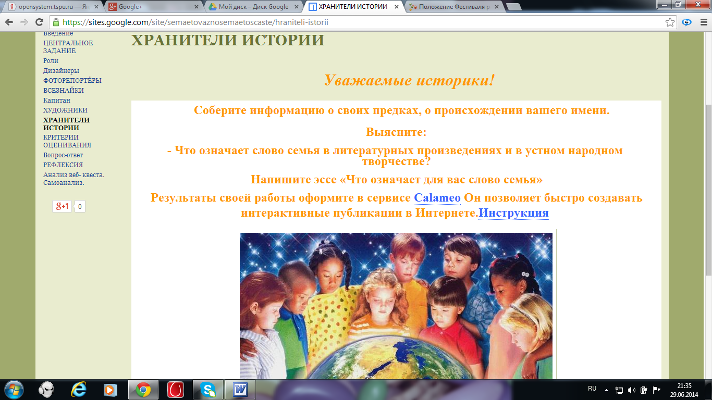Open the ЦЕНТРАЛЬНОЕ ЗАДАНИЕ sidebar link
The width and height of the screenshot is (712, 400).
coord(68,46)
